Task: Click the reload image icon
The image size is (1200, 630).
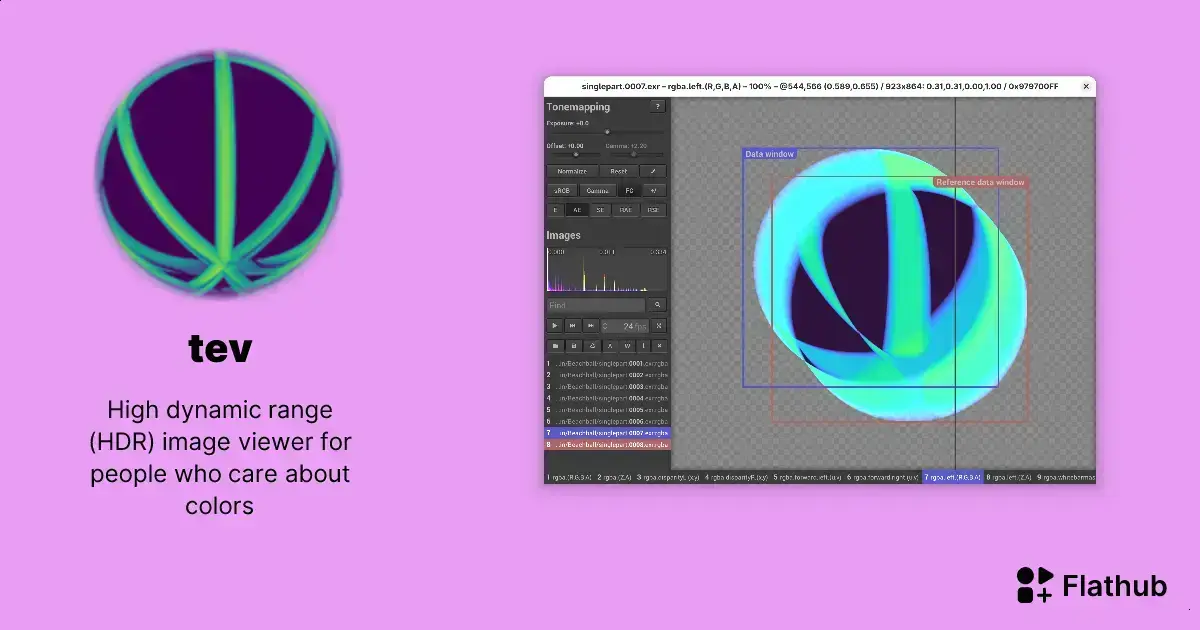Action: click(x=592, y=345)
